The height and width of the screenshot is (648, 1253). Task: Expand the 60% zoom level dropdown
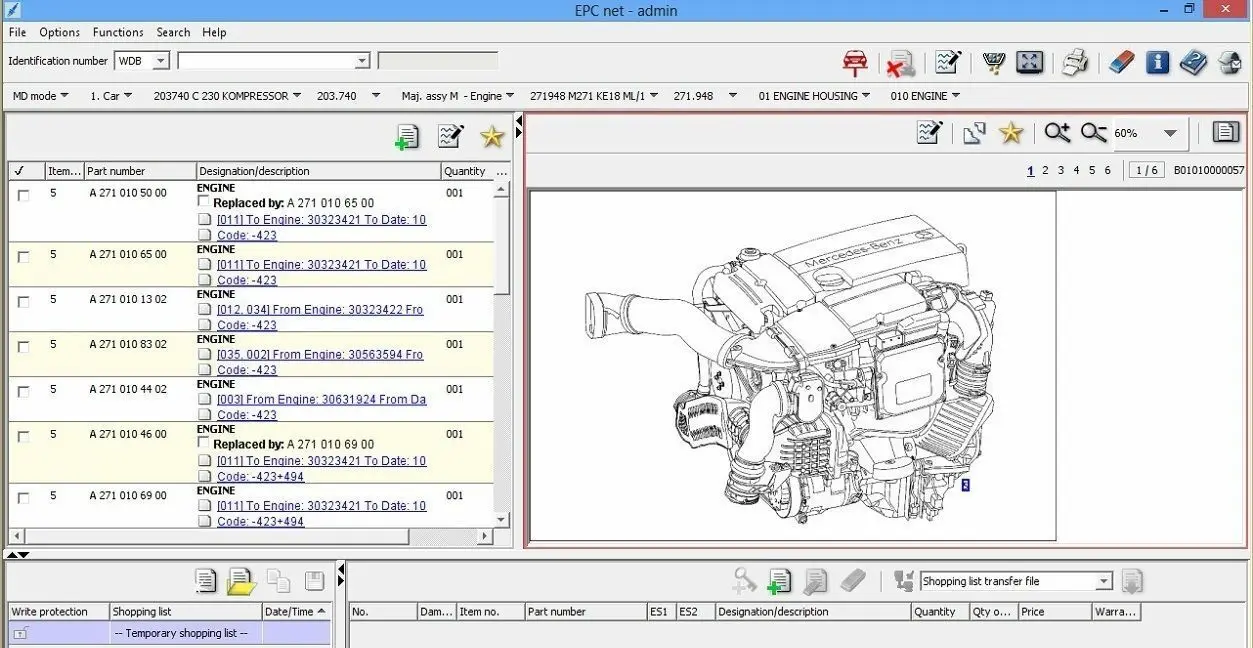1170,134
